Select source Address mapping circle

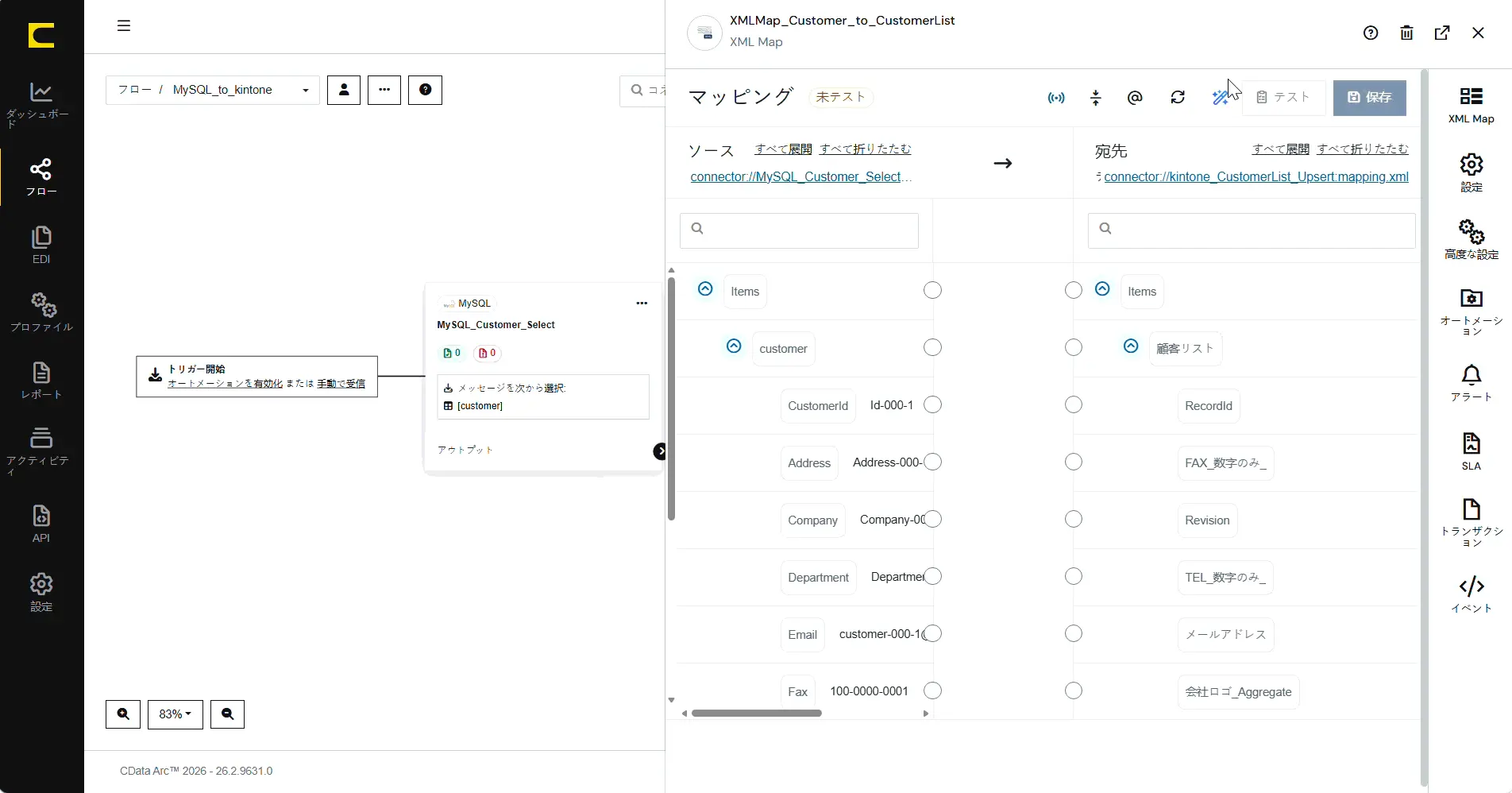933,462
